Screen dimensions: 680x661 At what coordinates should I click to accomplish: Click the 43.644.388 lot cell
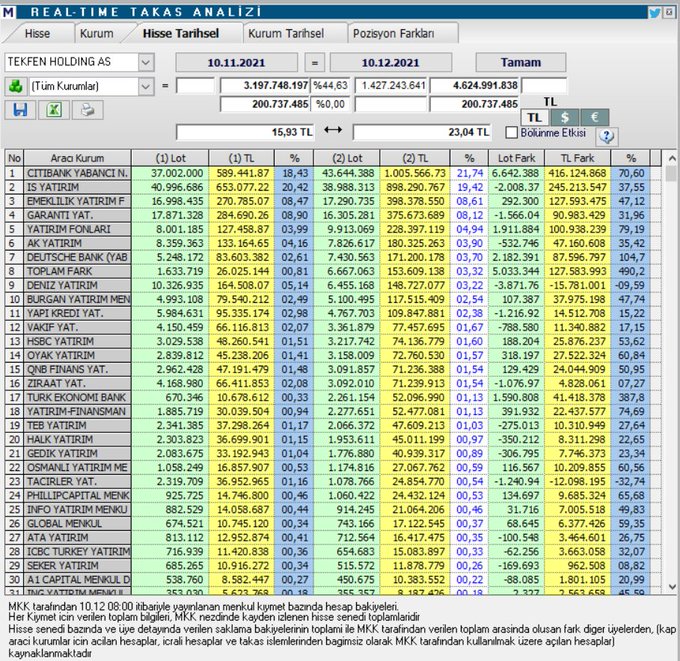[348, 173]
